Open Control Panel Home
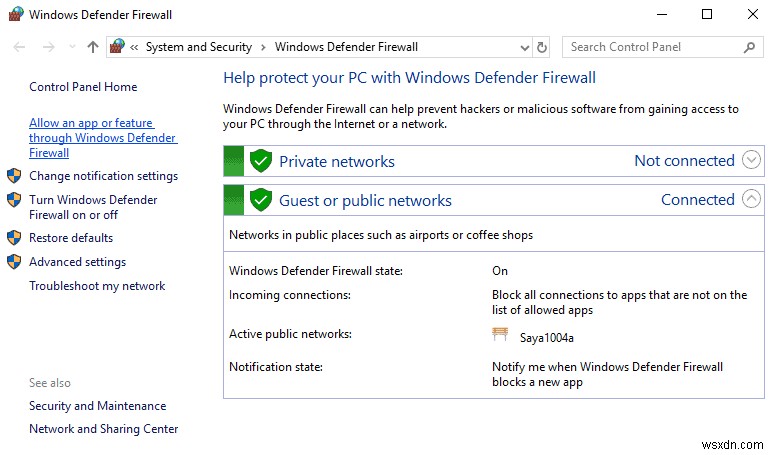This screenshot has height=455, width=775. (83, 87)
